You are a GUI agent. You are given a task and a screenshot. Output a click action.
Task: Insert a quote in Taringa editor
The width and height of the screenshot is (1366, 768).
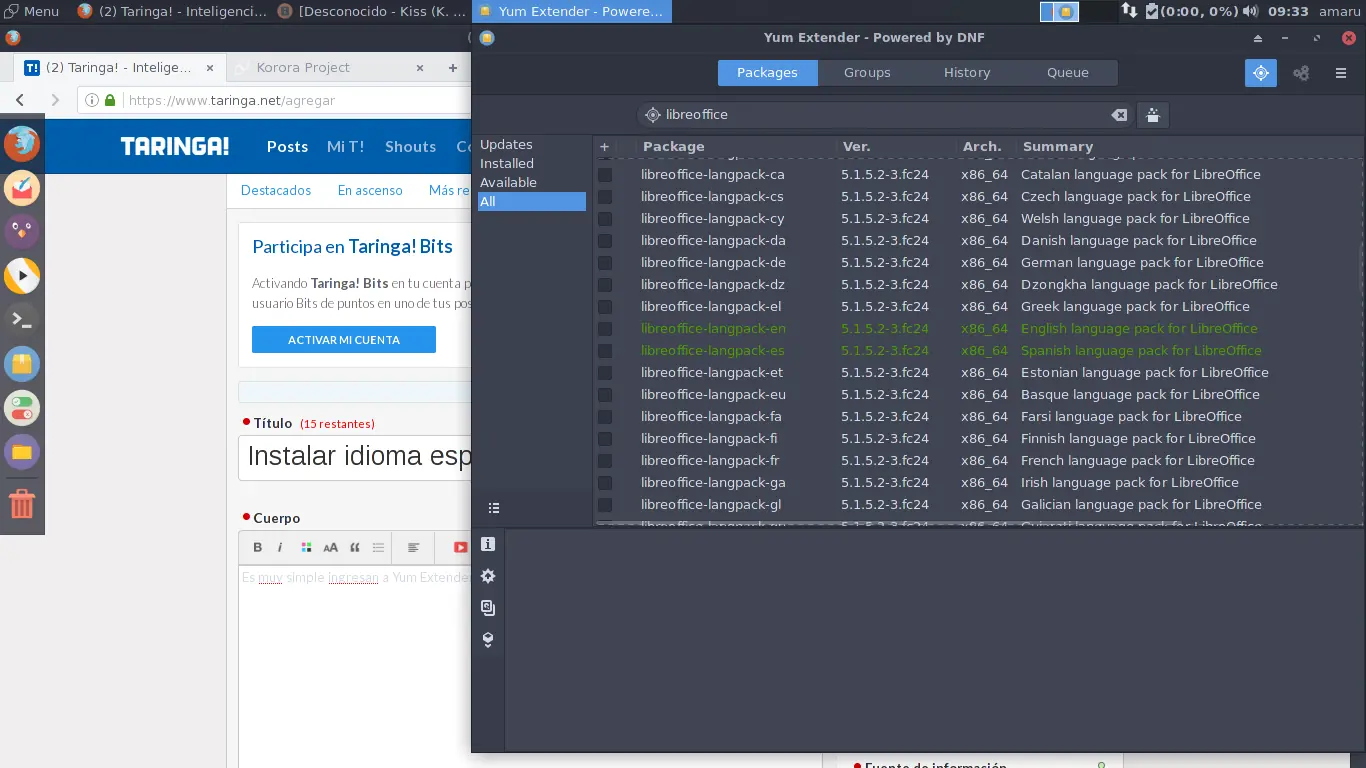(x=354, y=547)
